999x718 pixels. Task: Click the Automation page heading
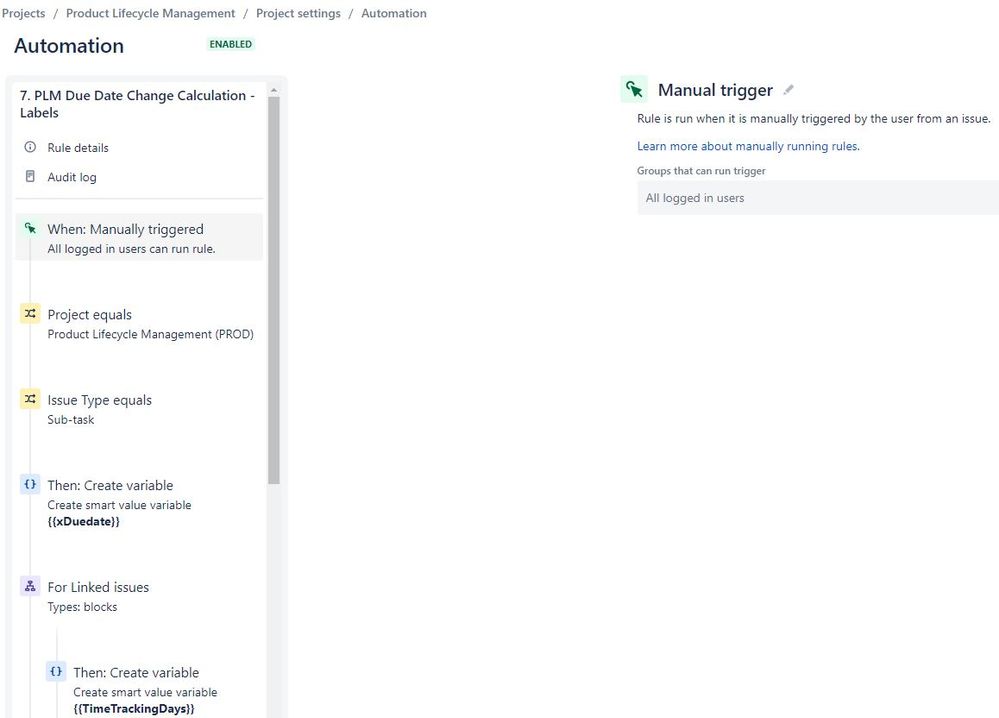[x=69, y=46]
